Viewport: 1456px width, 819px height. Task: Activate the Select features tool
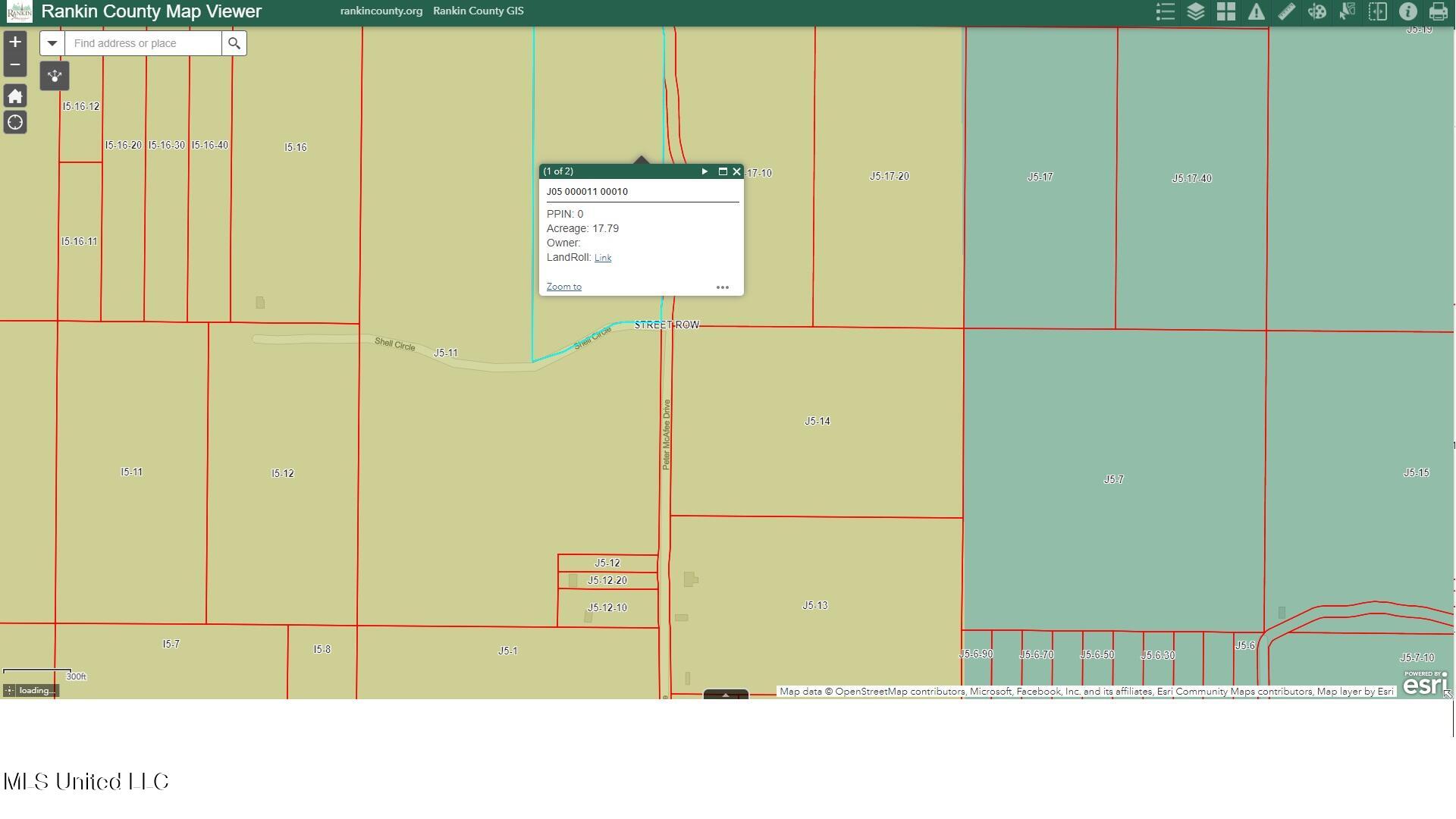(1348, 11)
